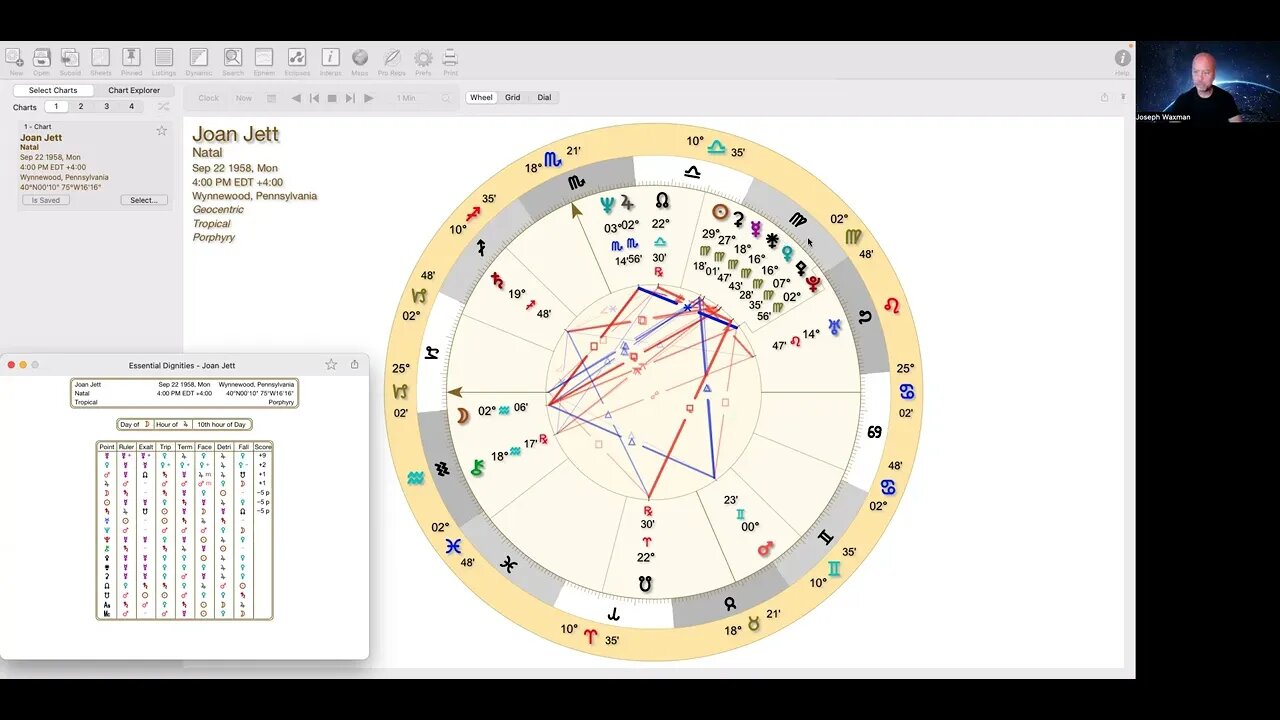Select chart slot 4
This screenshot has height=720, width=1280.
point(131,107)
